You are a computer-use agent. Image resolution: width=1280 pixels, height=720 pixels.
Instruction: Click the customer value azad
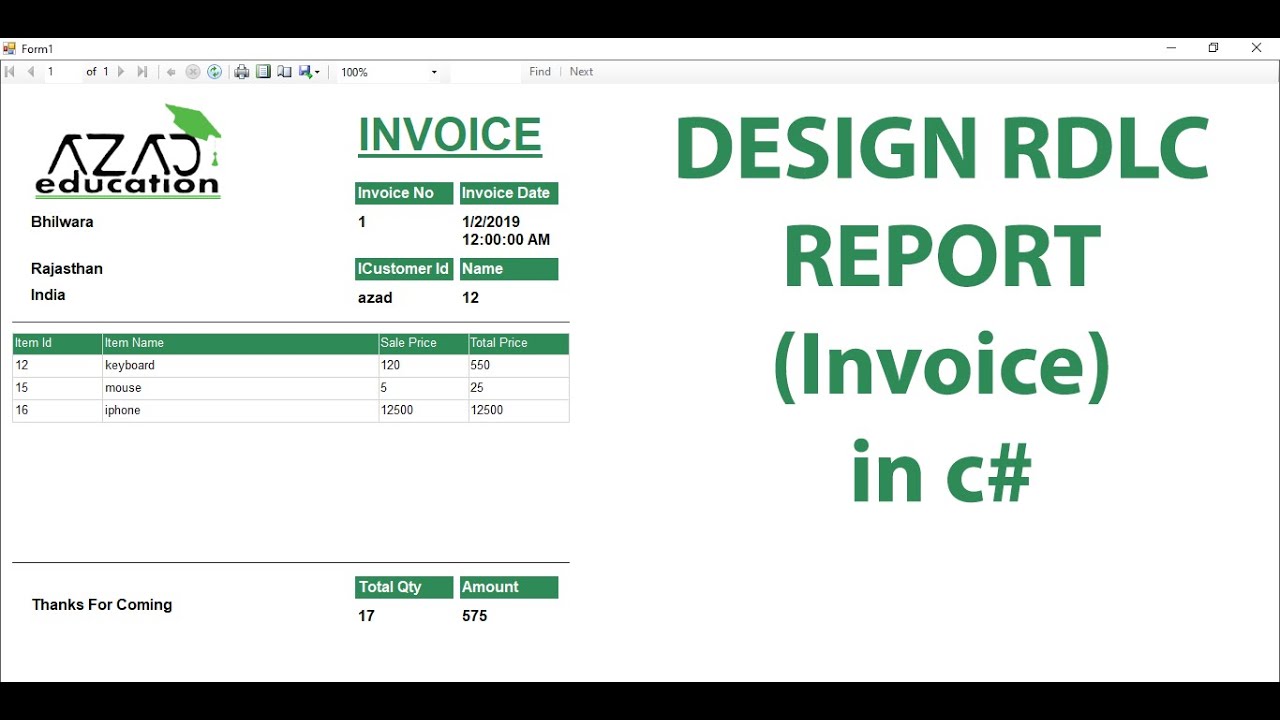[x=375, y=298]
